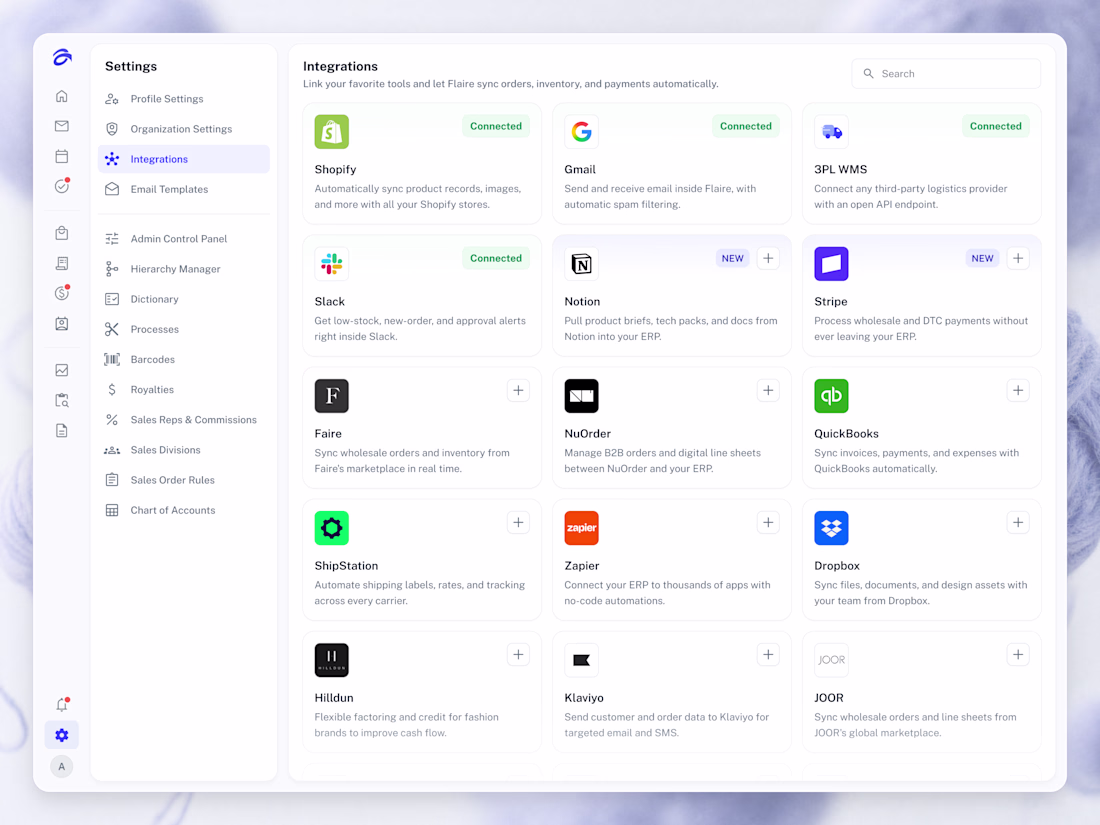Screen dimensions: 1100x825
Task: Add the NuOrder integration with plus button
Action: (x=768, y=390)
